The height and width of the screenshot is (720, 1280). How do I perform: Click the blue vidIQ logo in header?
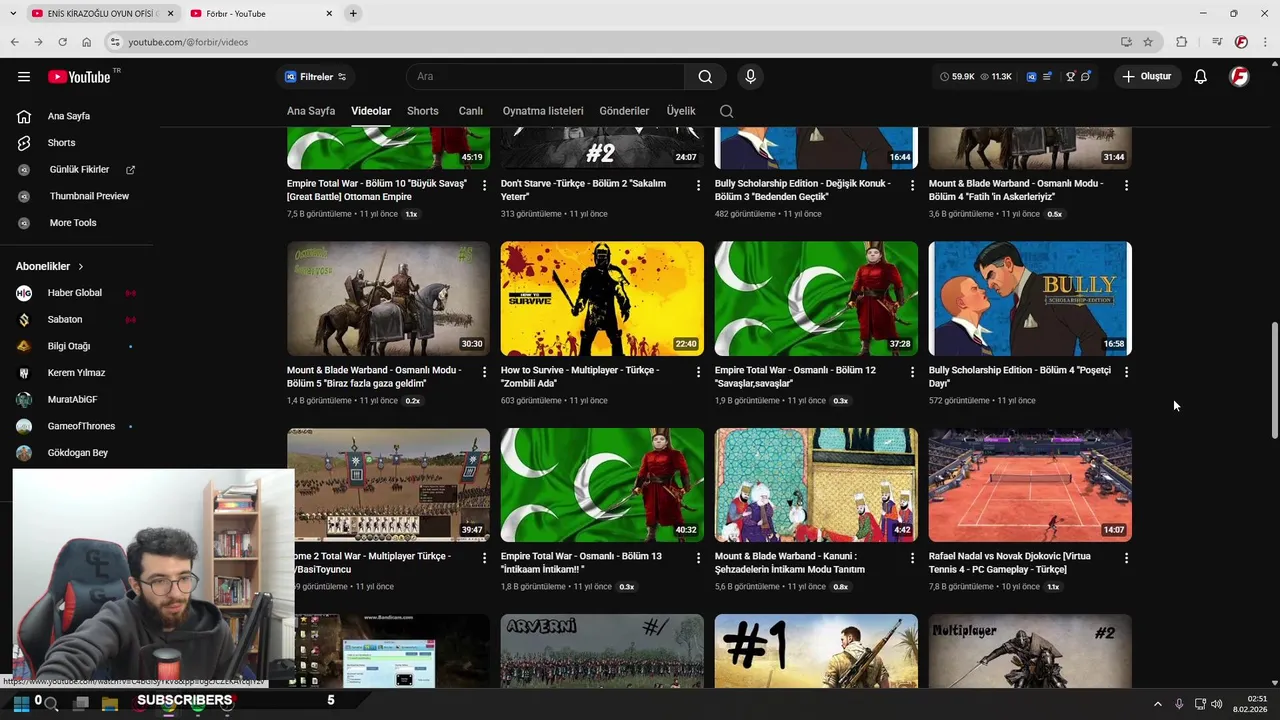[1031, 77]
